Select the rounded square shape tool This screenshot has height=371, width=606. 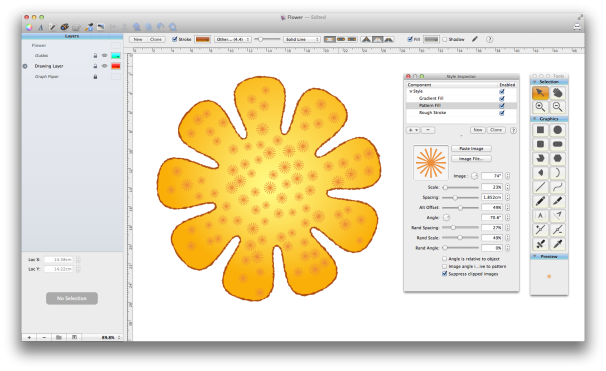540,144
